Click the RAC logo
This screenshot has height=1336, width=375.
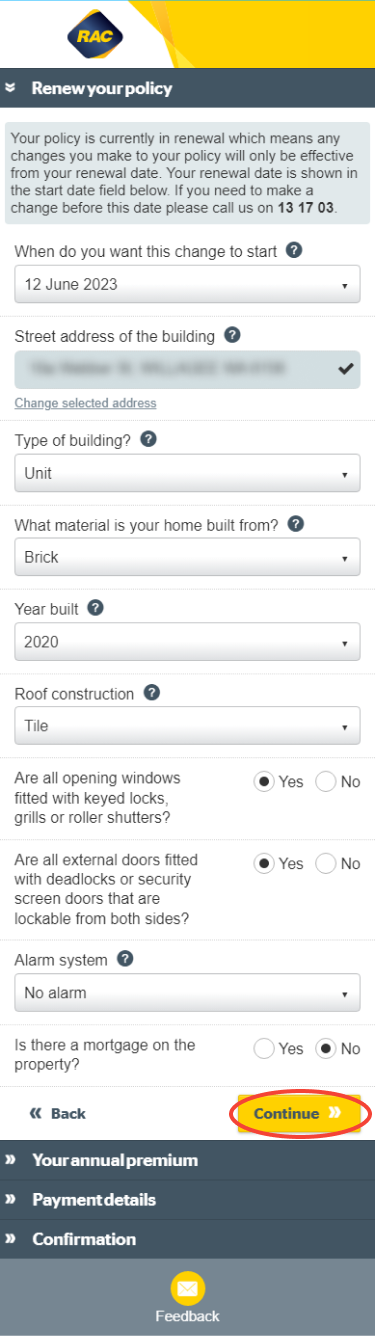click(95, 37)
